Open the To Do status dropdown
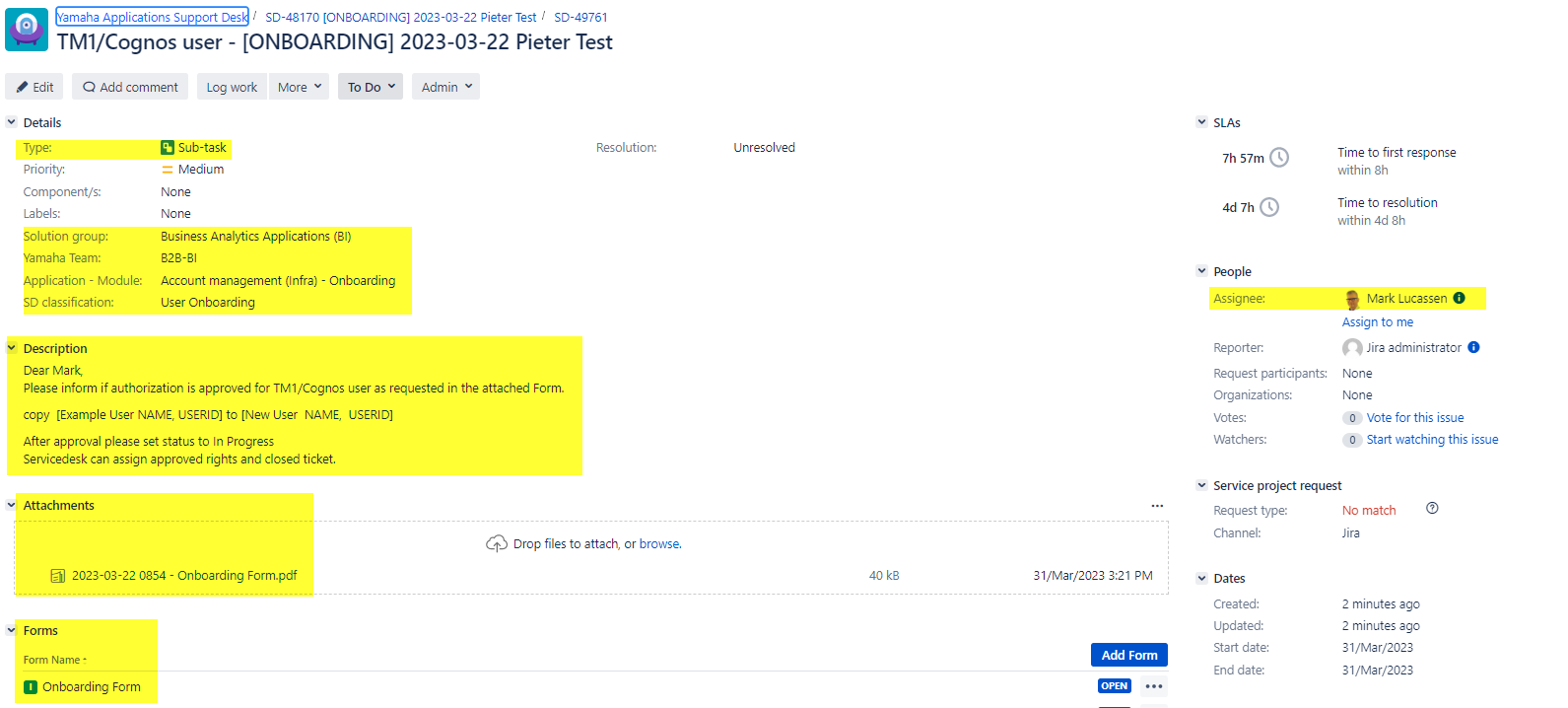 point(371,87)
